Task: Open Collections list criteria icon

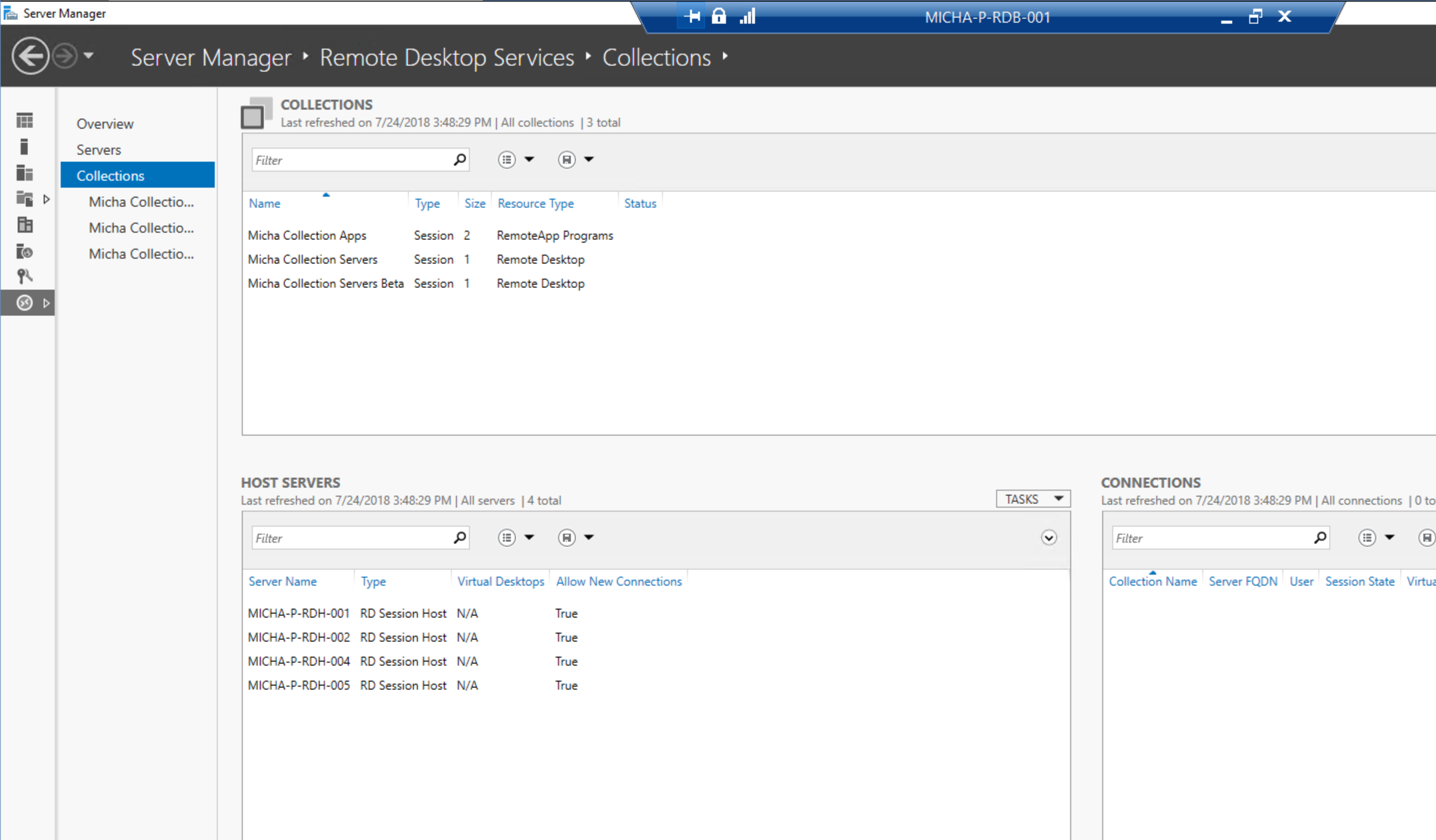Action: 507,159
